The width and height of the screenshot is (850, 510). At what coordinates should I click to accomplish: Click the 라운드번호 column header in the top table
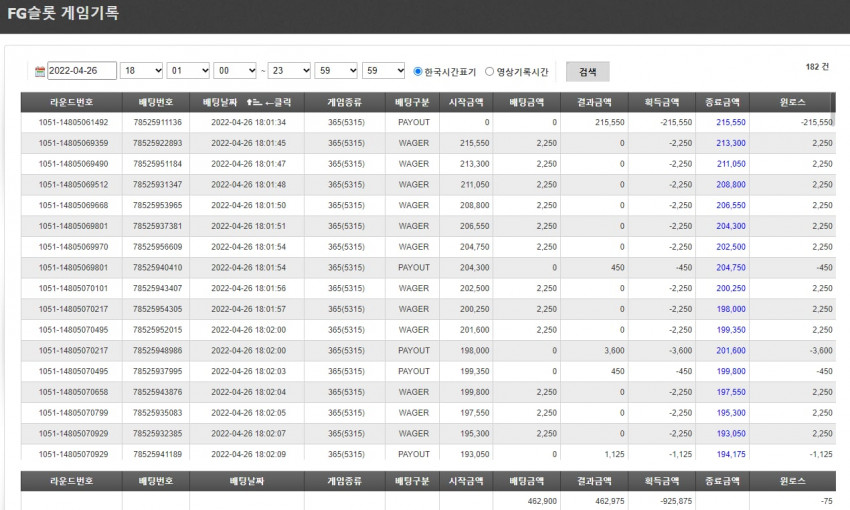tap(72, 102)
